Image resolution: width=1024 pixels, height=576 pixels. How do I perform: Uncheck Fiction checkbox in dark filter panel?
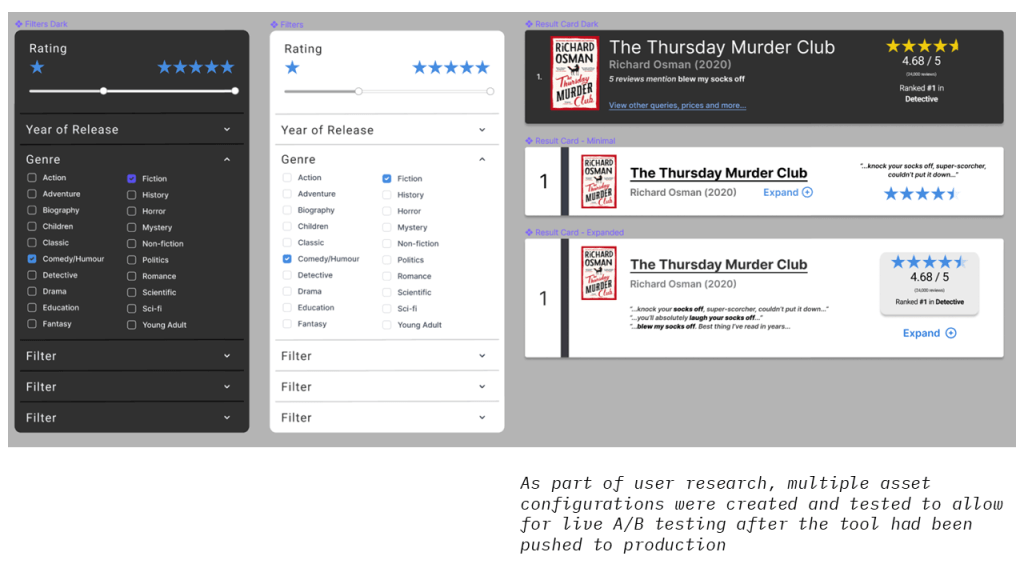pyautogui.click(x=131, y=179)
